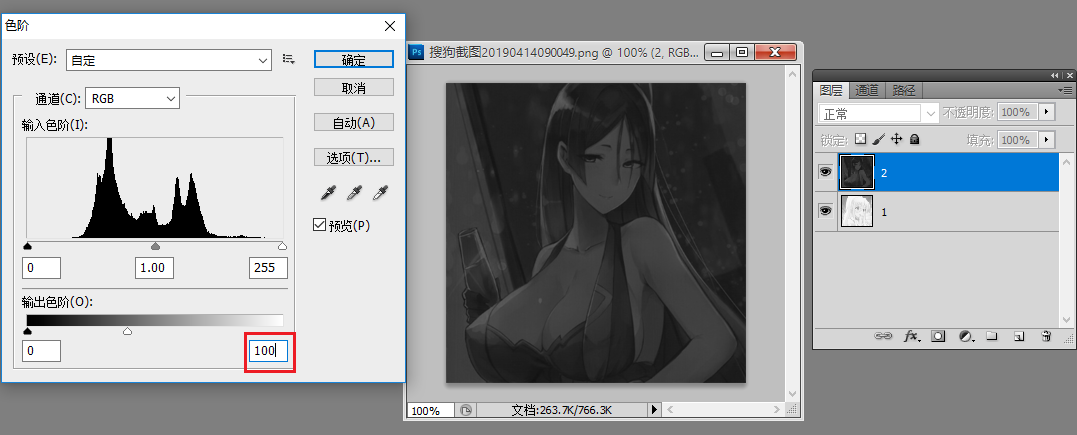Click the 确定 button
The height and width of the screenshot is (435, 1077).
[354, 59]
